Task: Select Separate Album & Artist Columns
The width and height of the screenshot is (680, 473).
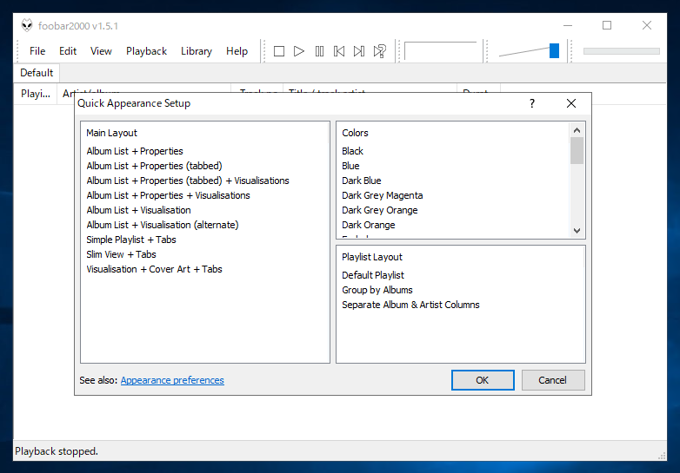Action: tap(411, 305)
